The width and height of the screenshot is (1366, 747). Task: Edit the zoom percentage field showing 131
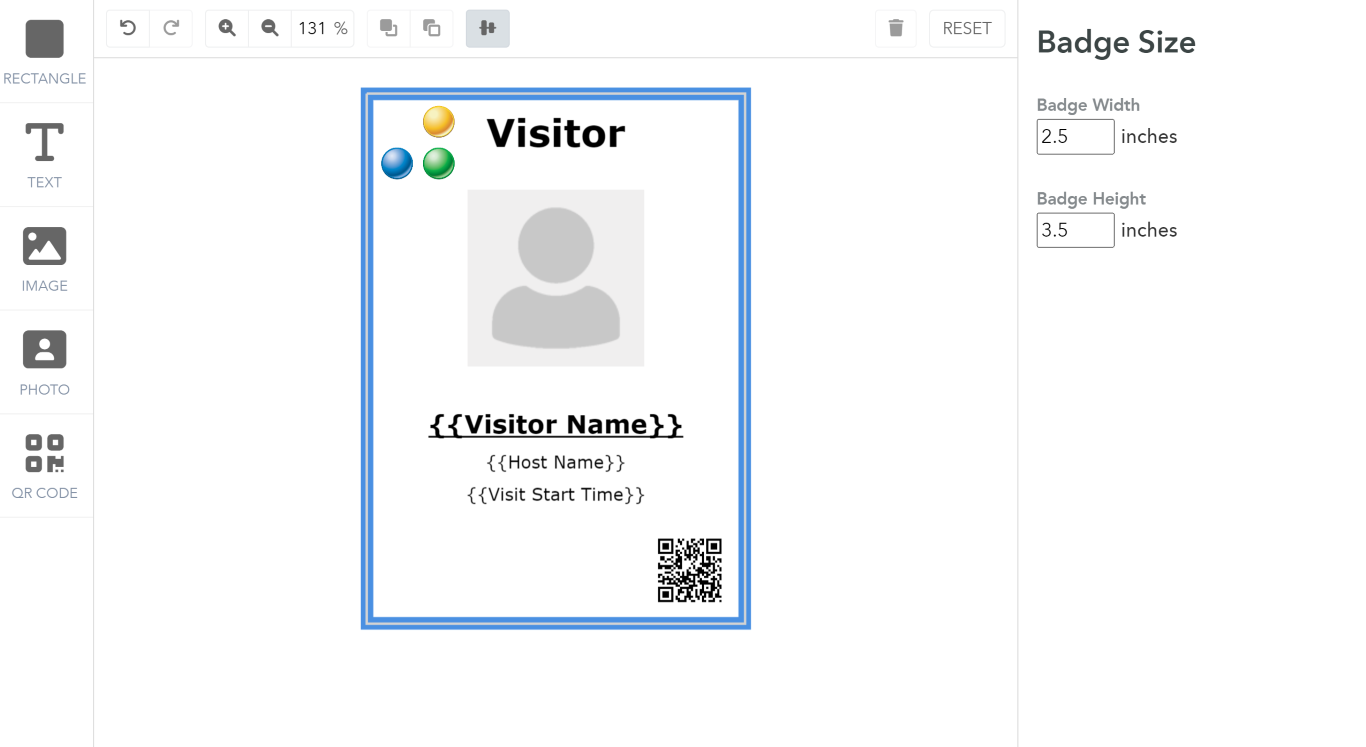313,28
